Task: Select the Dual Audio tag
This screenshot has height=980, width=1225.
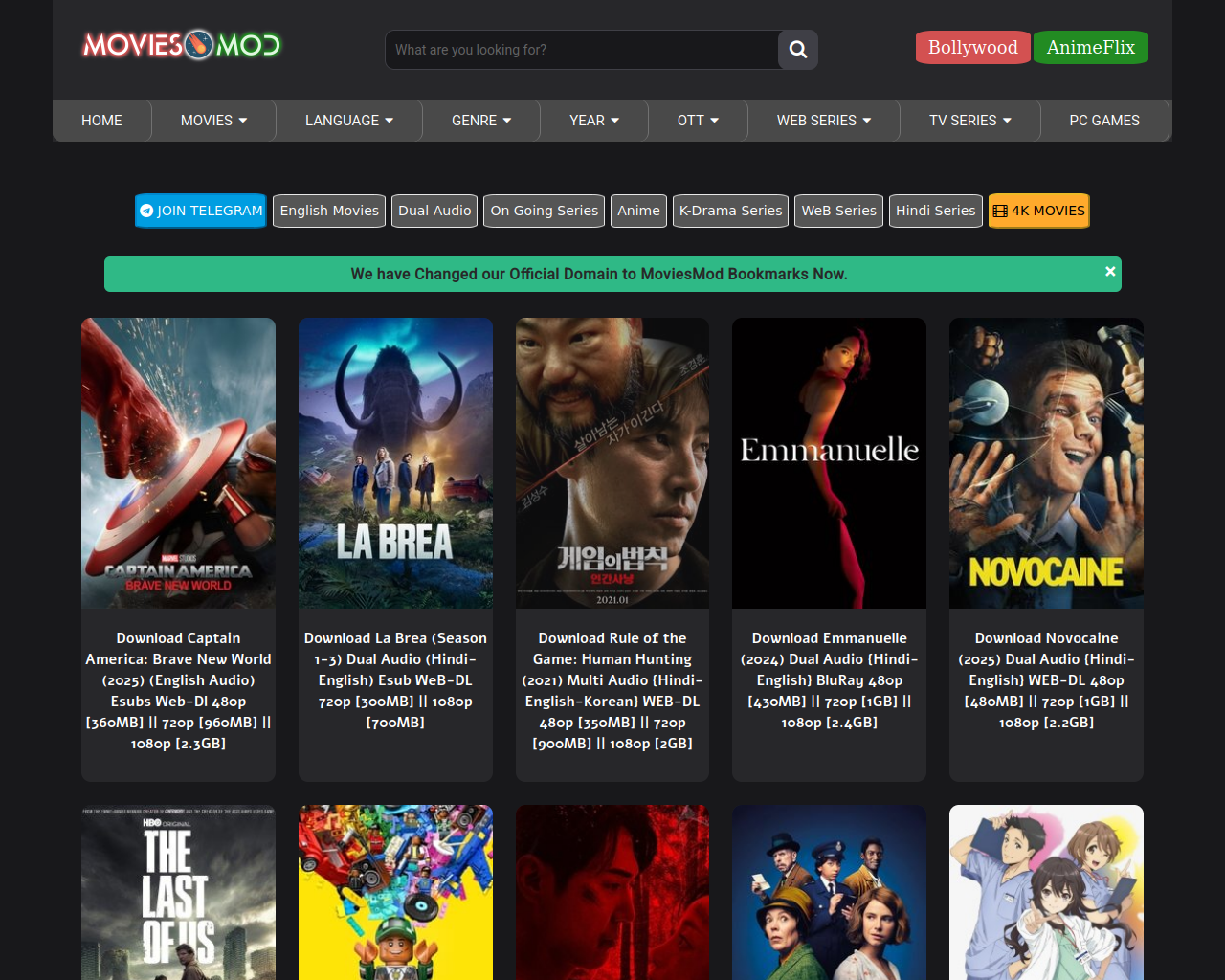Action: click(434, 211)
